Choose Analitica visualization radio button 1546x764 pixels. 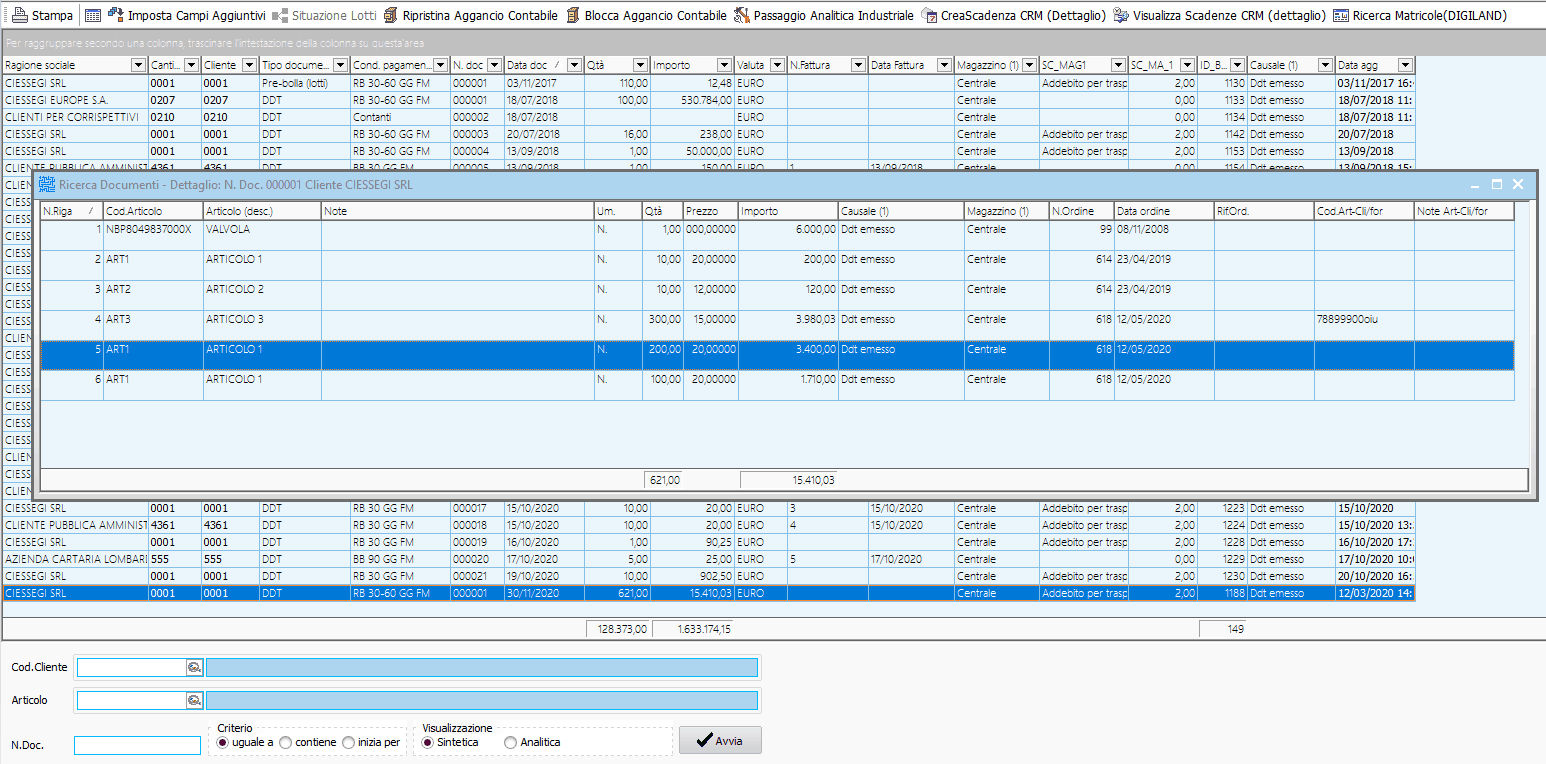pos(511,742)
